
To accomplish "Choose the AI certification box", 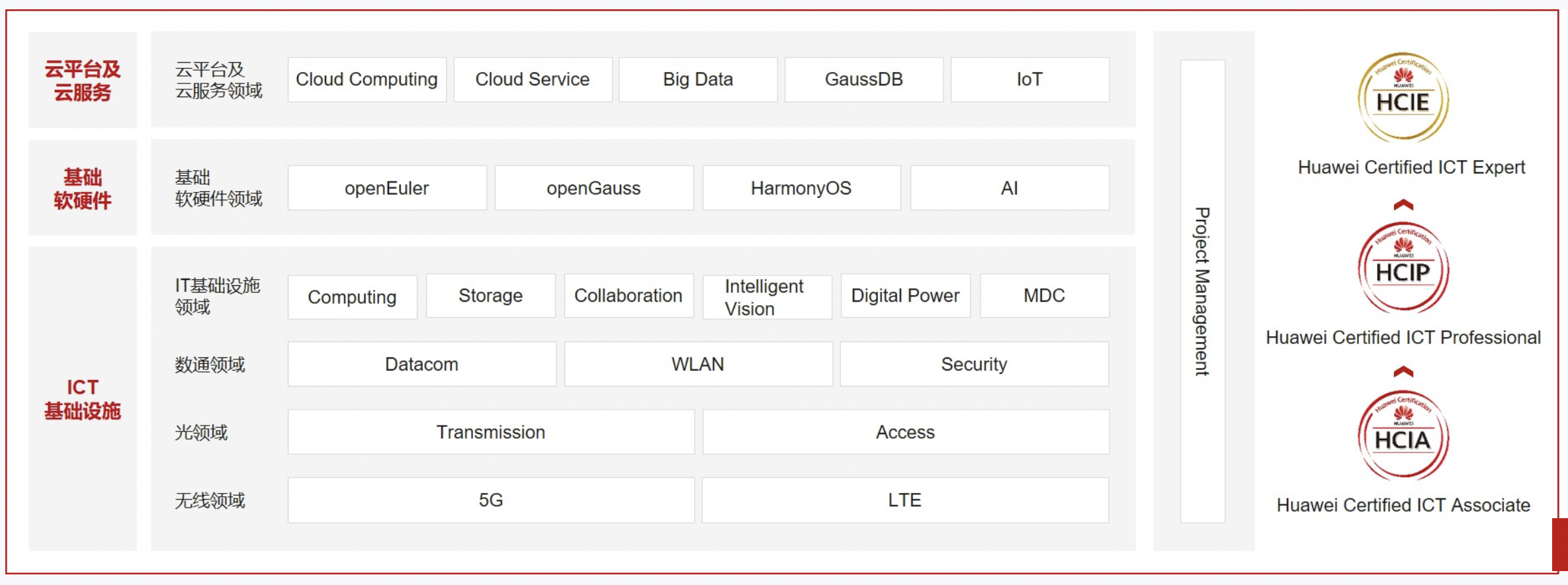I will pos(1010,188).
